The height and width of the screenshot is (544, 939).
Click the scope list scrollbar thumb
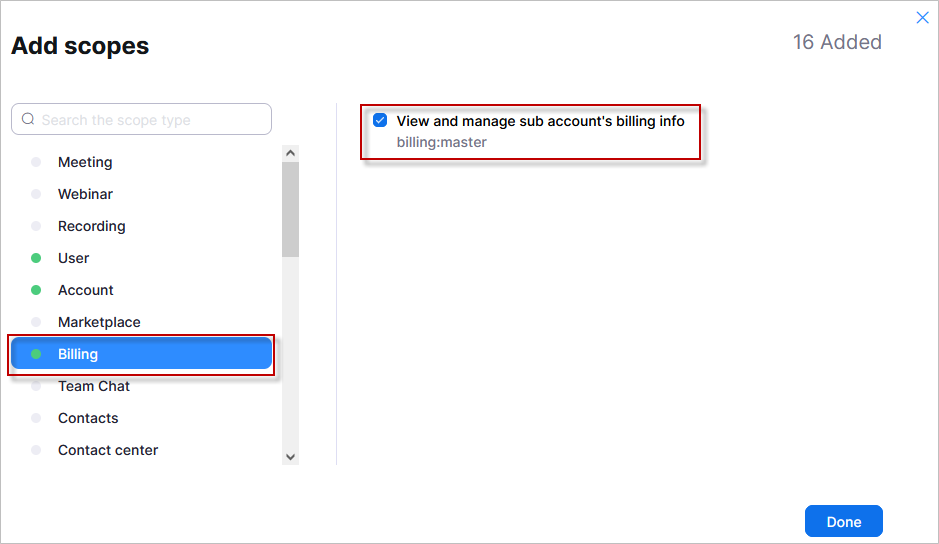(290, 210)
